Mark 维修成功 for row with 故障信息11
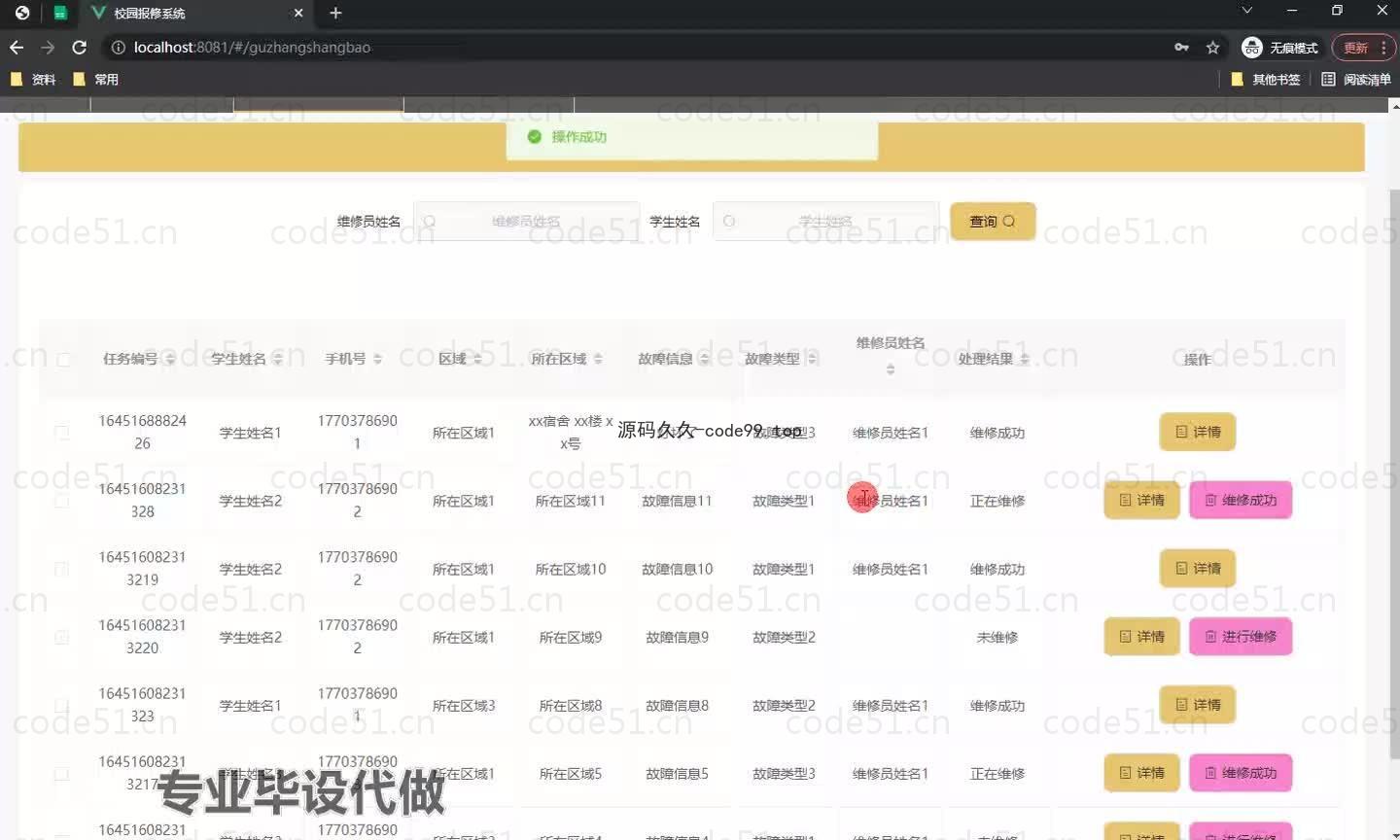This screenshot has width=1400, height=840. point(1241,500)
